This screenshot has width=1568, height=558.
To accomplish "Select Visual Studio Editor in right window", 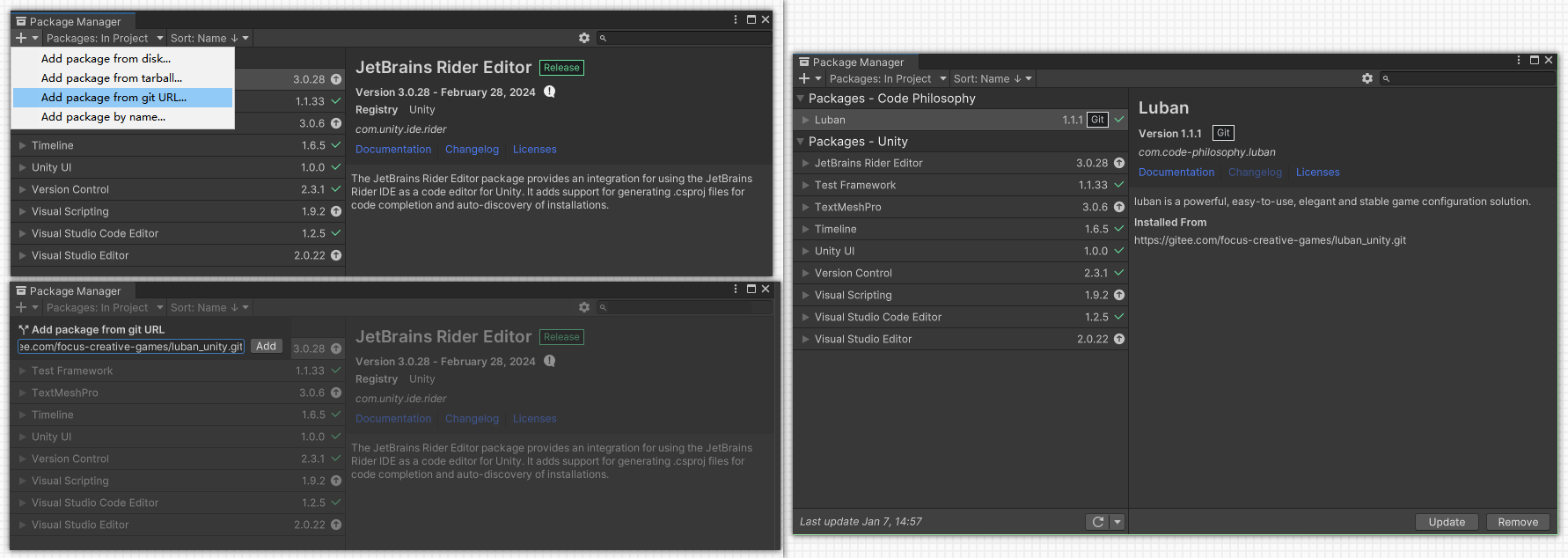I will (x=961, y=339).
